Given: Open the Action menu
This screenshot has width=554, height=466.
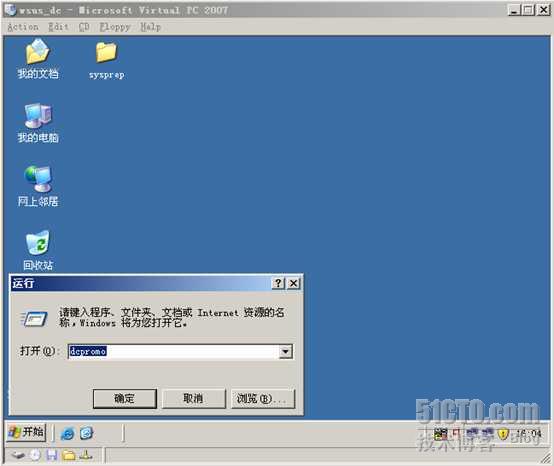Looking at the screenshot, I should pyautogui.click(x=23, y=27).
